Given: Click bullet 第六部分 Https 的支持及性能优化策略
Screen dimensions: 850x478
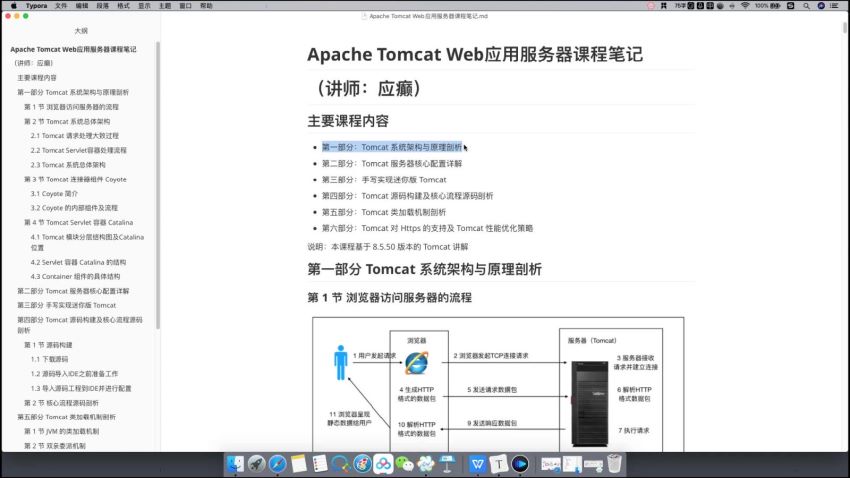Looking at the screenshot, I should pyautogui.click(x=427, y=229).
